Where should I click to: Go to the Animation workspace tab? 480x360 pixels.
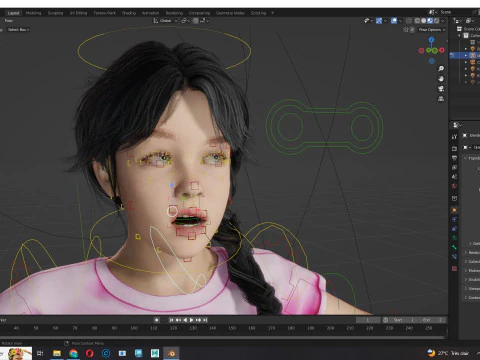pos(150,13)
